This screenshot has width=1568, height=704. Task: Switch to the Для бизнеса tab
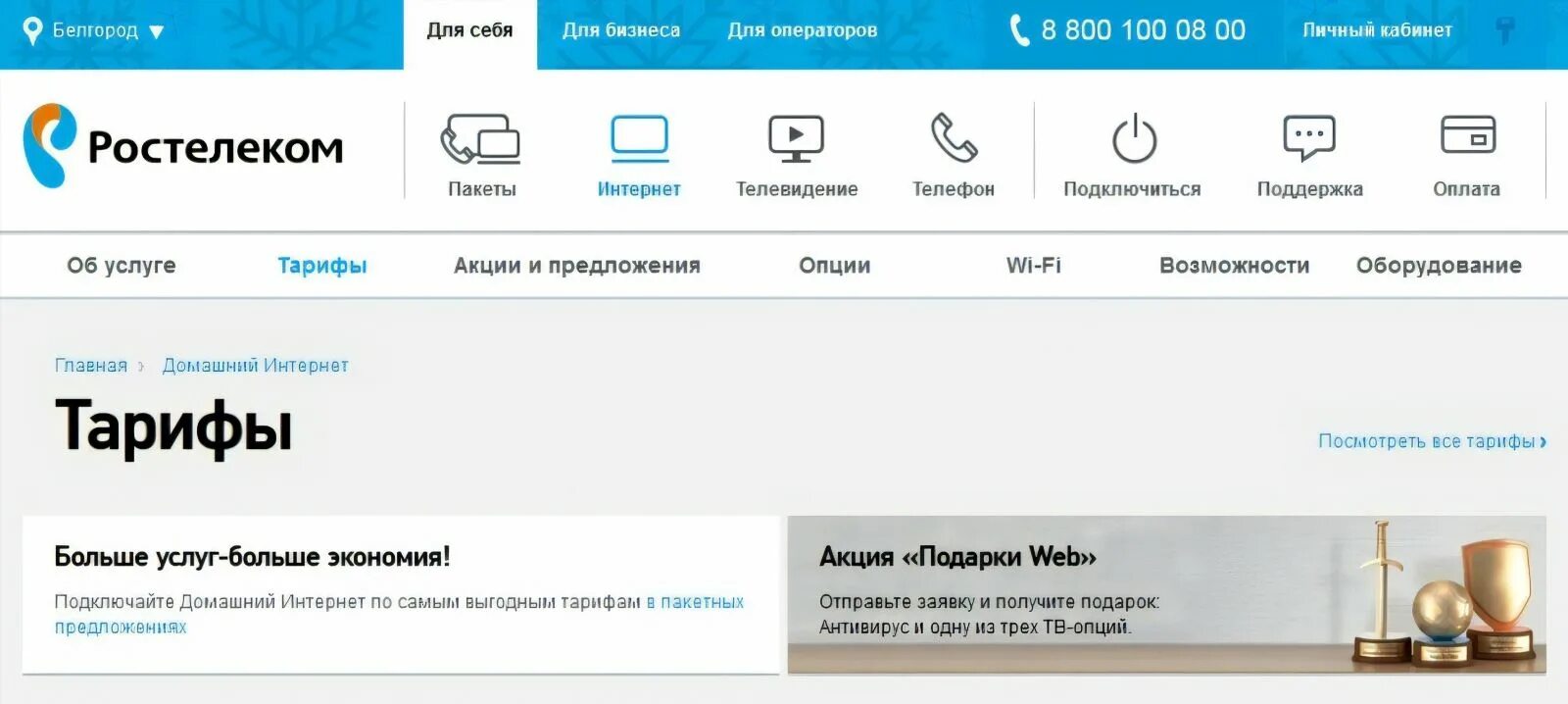[x=621, y=30]
